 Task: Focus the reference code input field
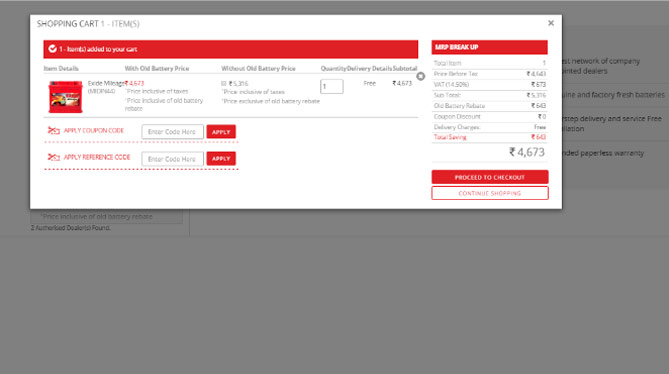pos(172,159)
